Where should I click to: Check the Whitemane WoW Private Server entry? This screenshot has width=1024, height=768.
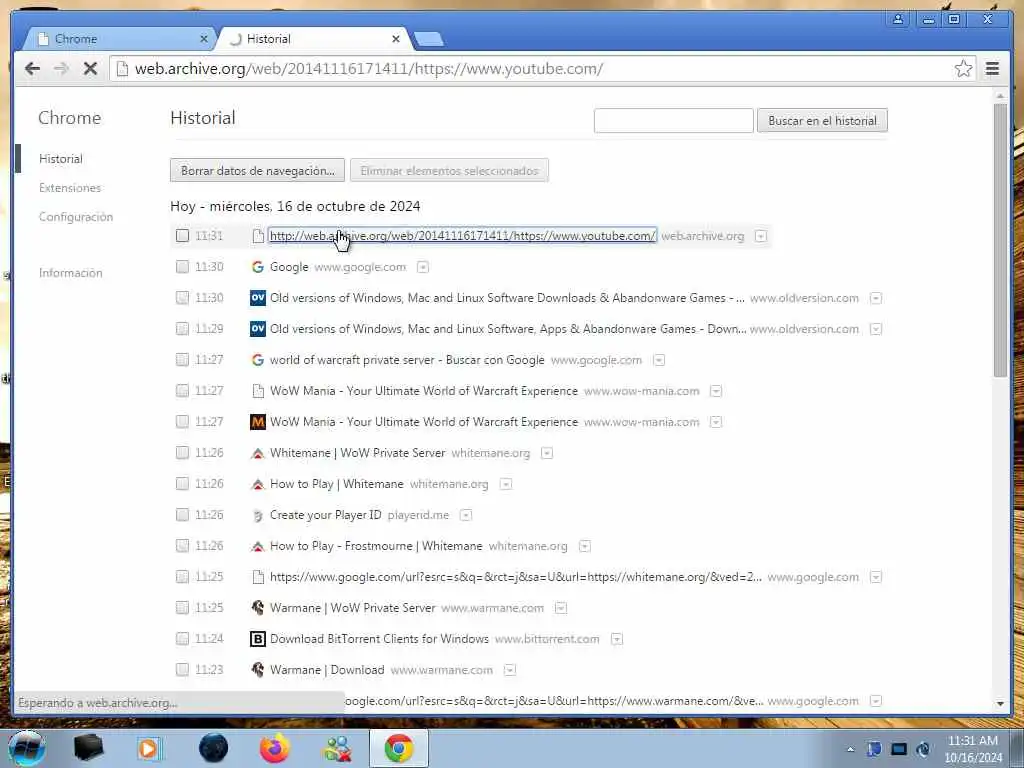[182, 453]
